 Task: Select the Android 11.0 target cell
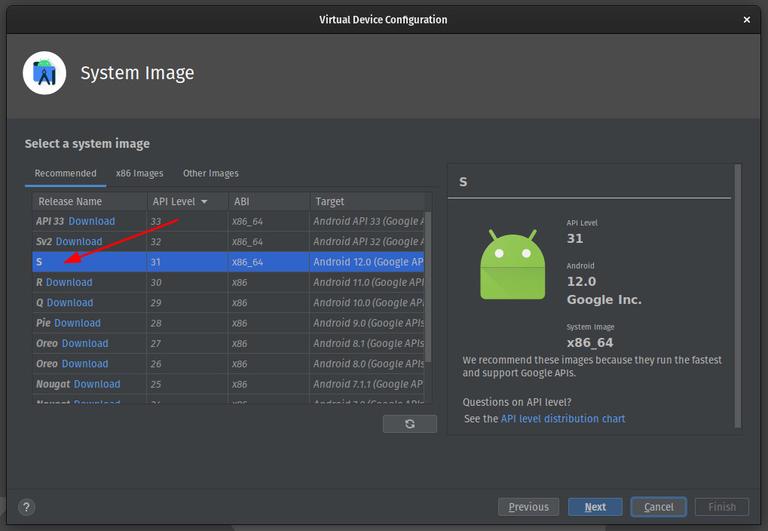(x=367, y=282)
